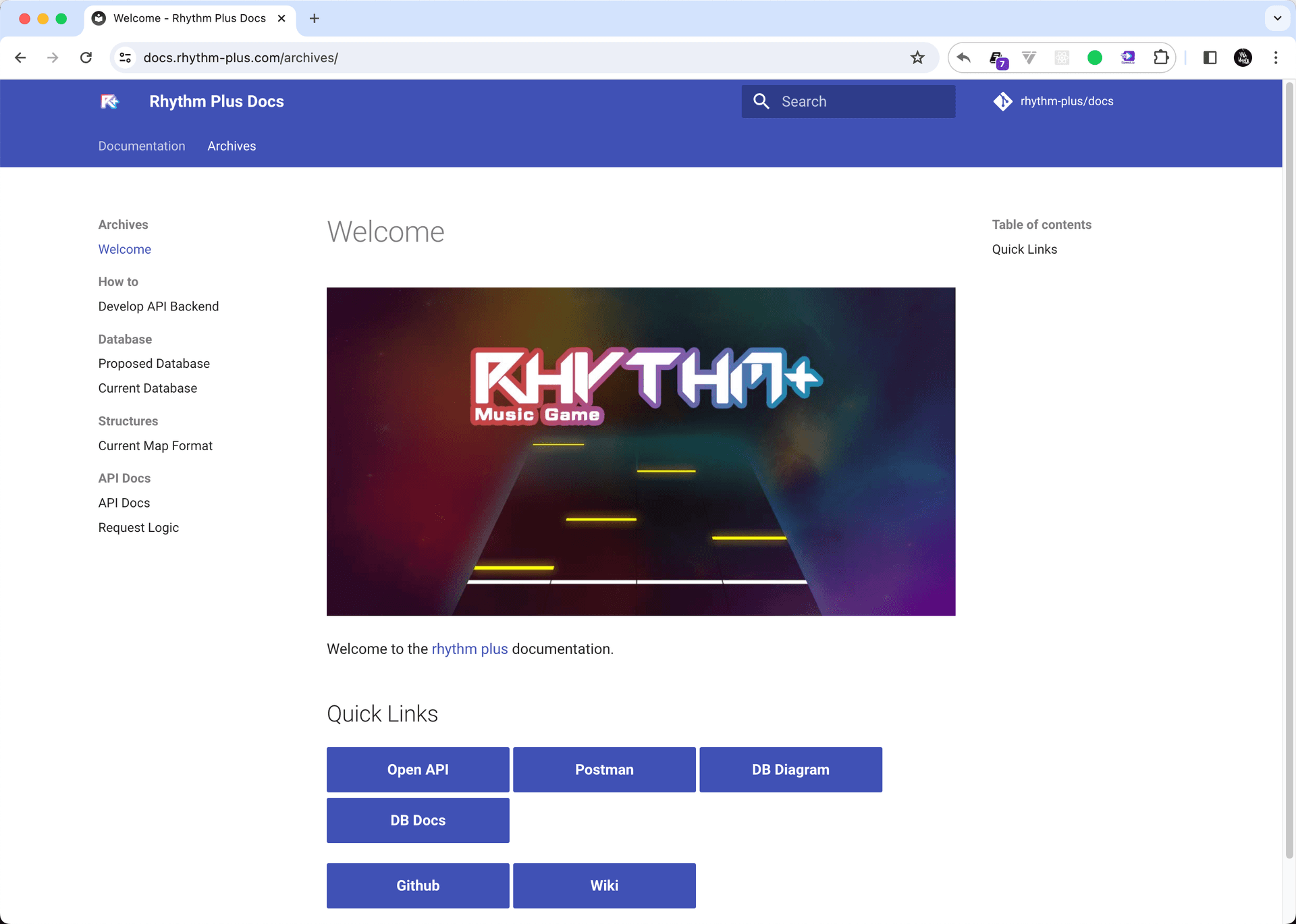Click the browser forward arrow
Screen dimensions: 1296x924
53,57
